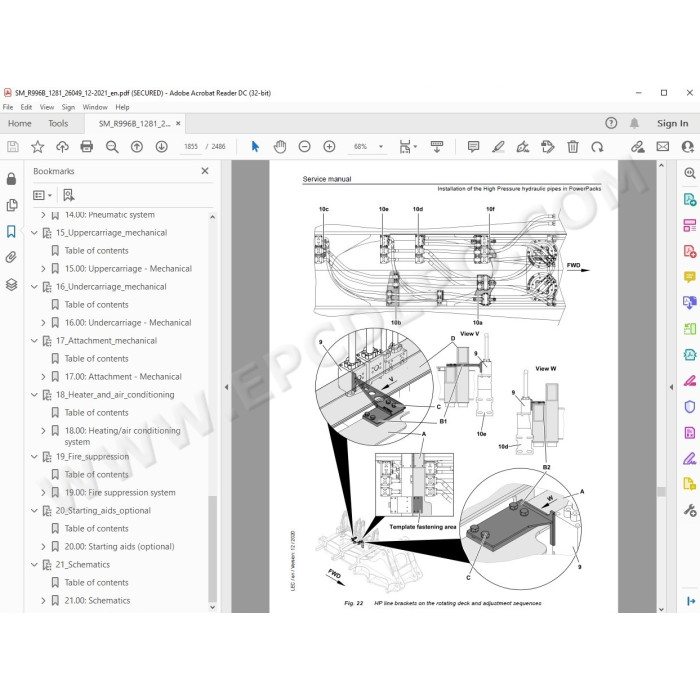Open Export PDF tool in right pane
The image size is (700, 700).
coord(690,199)
